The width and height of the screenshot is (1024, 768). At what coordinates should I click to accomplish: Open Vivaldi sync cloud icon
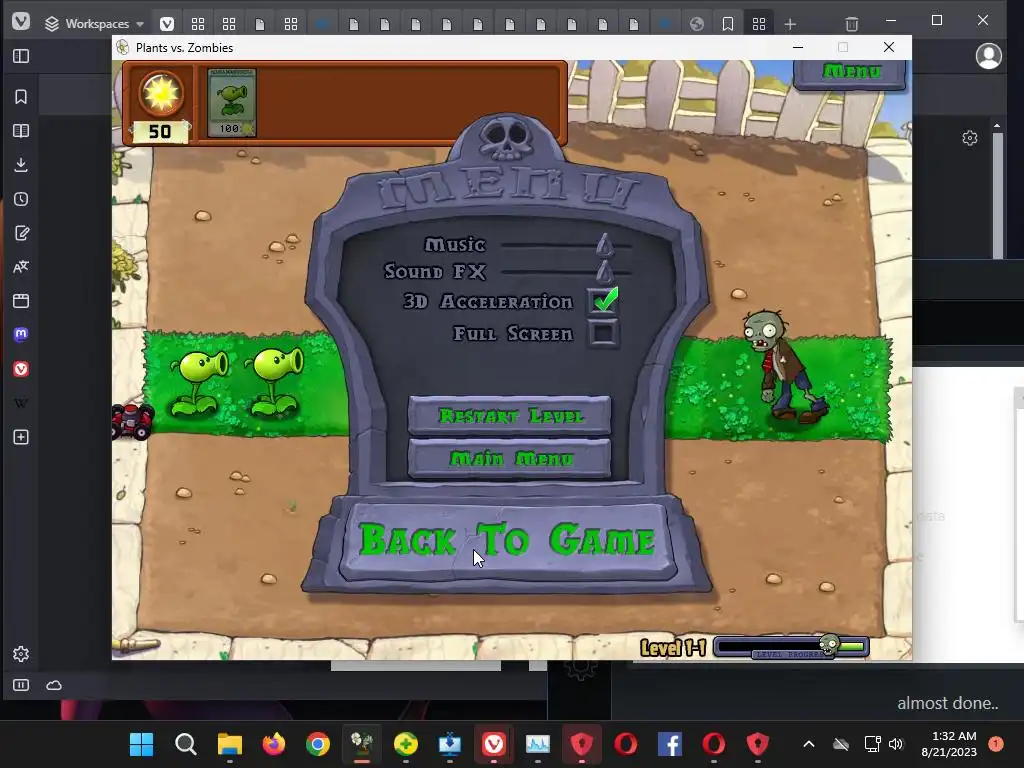(54, 685)
